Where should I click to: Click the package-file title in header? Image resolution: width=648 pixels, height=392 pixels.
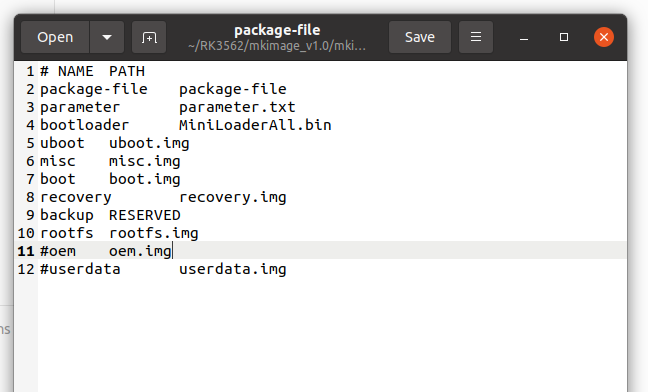coord(277,30)
